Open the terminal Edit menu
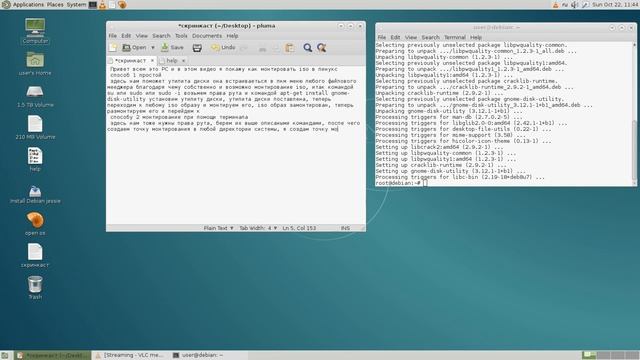The width and height of the screenshot is (640, 360). [395, 37]
